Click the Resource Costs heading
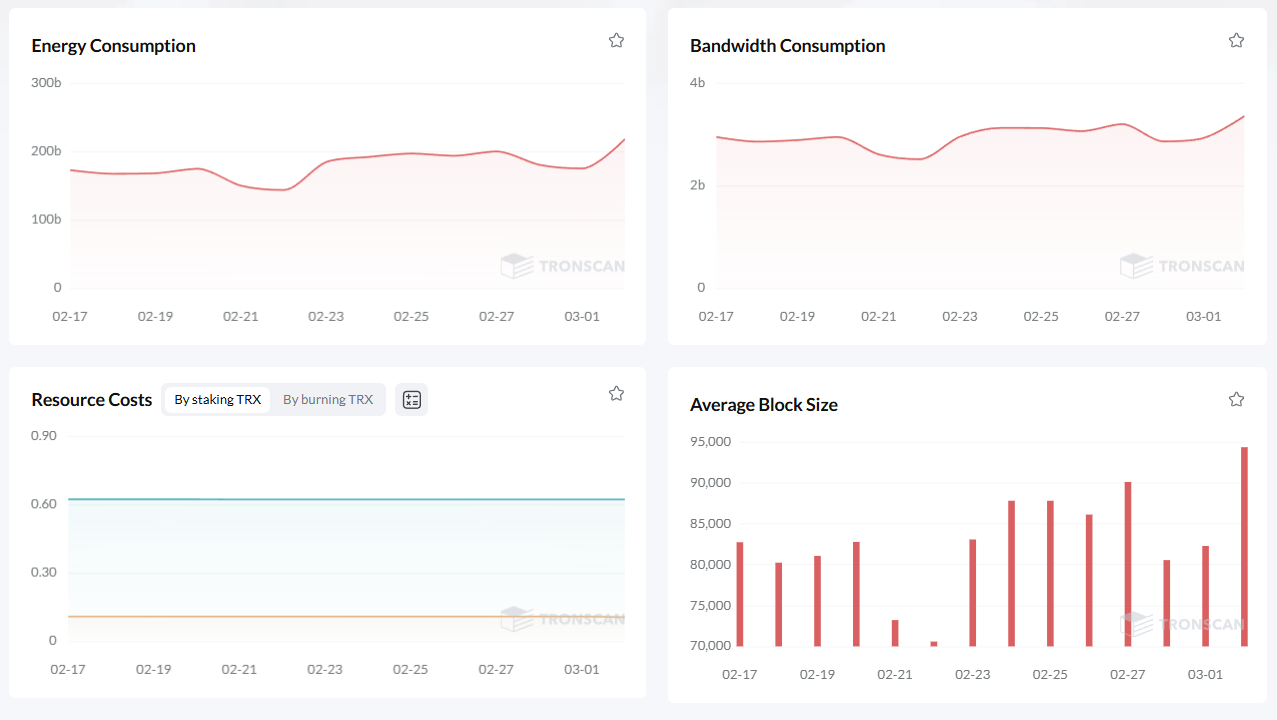 (x=92, y=400)
